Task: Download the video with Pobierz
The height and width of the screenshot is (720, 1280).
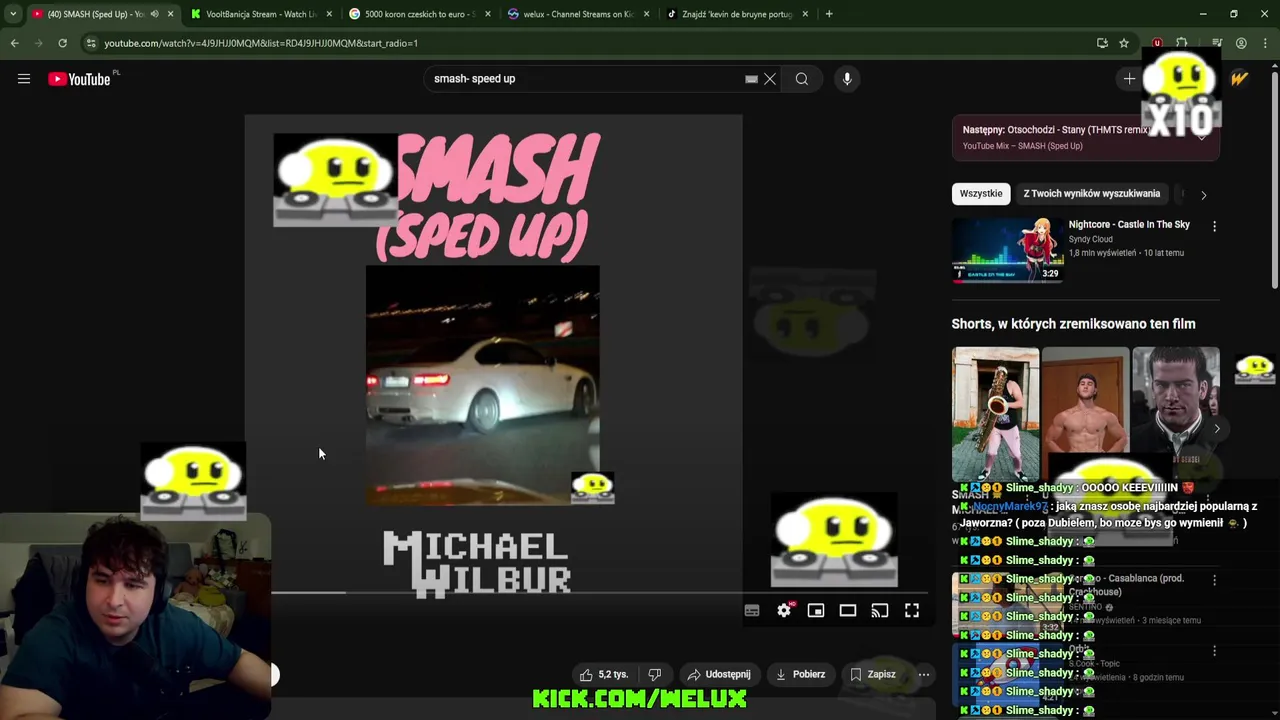Action: 800,674
